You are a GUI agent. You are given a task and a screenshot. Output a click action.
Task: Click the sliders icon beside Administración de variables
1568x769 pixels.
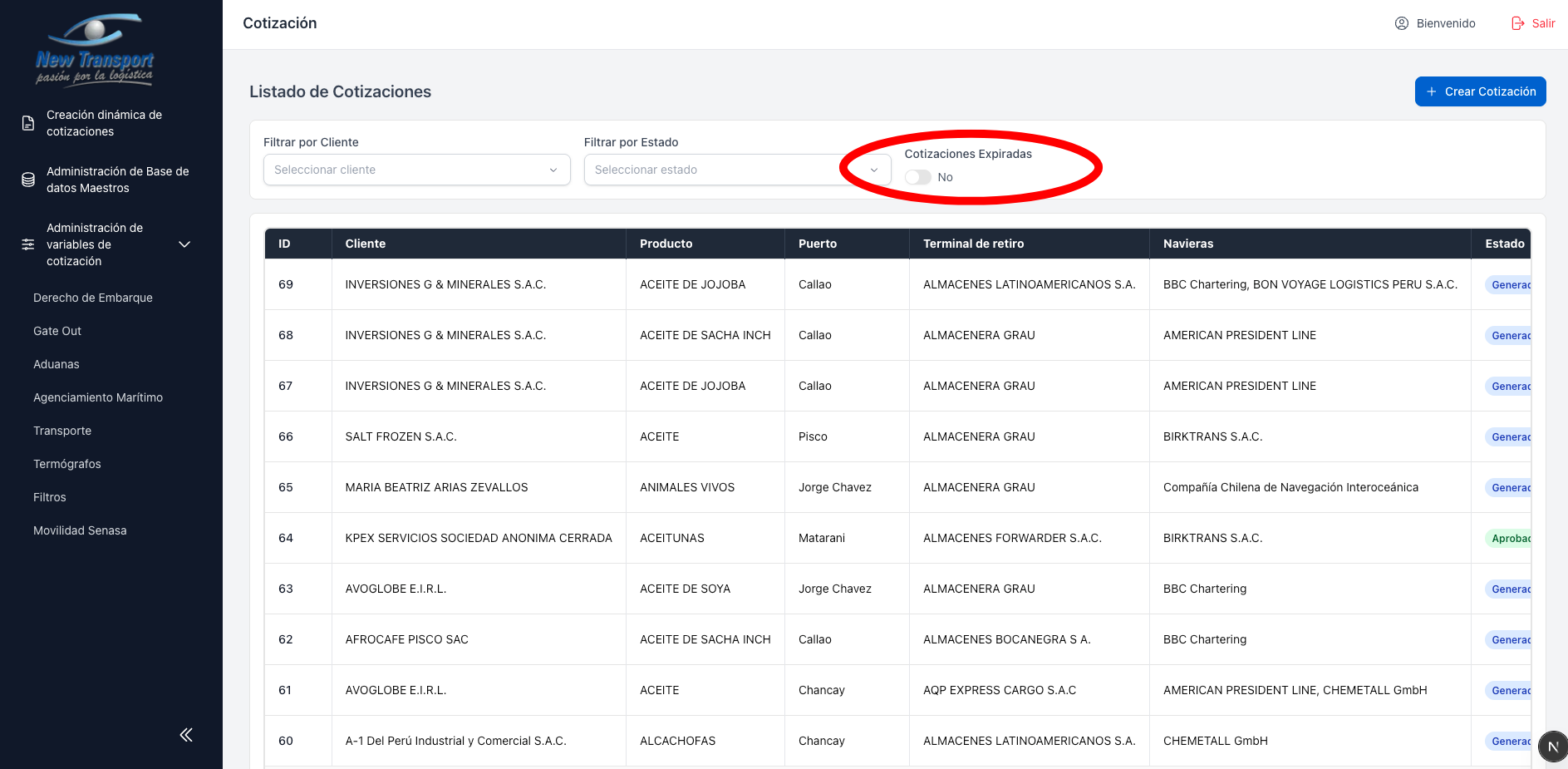tap(28, 244)
